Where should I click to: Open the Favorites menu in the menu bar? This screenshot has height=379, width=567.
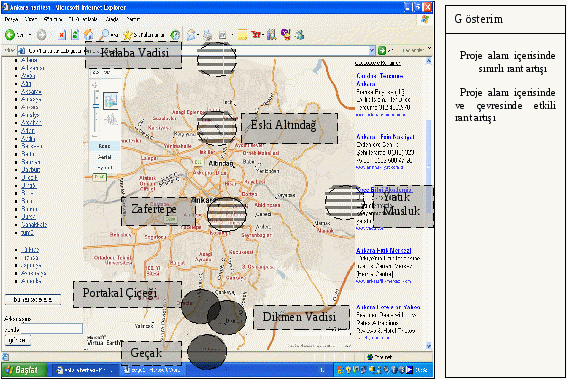click(83, 19)
